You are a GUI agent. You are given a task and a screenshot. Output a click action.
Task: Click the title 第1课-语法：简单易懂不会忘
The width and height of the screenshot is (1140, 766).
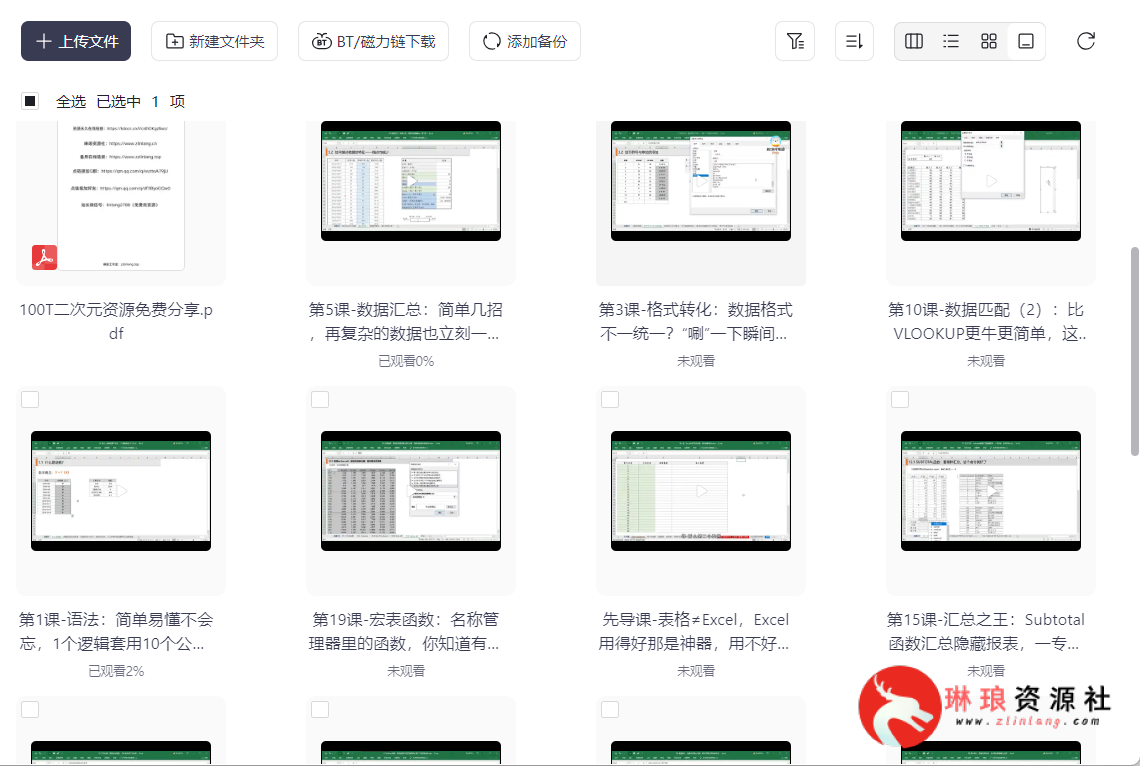point(116,632)
